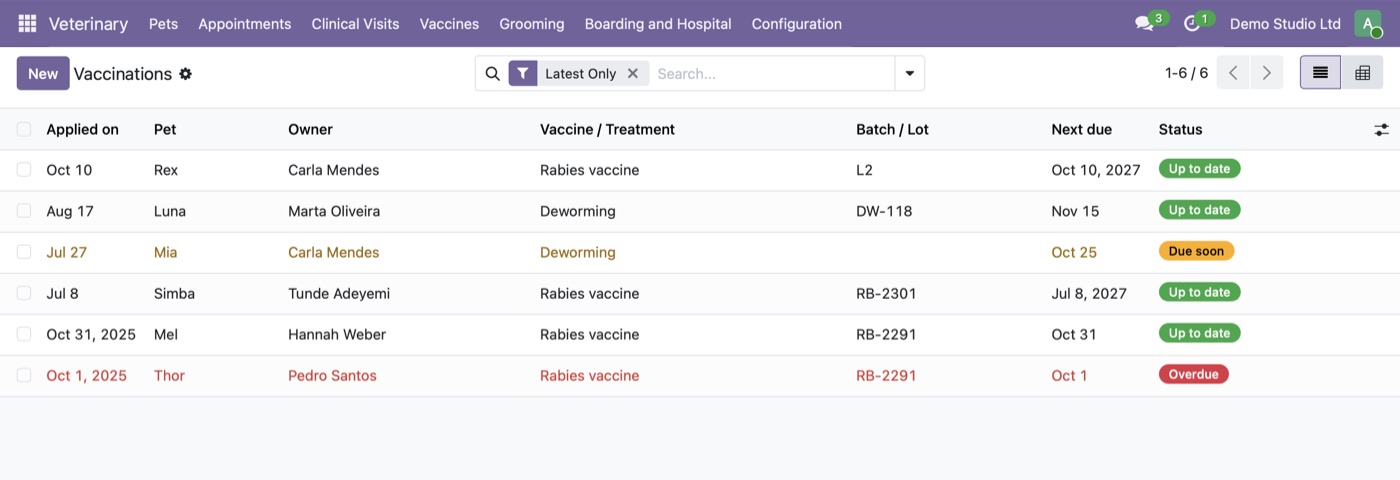Expand the search options dropdown arrow
Image resolution: width=1400 pixels, height=480 pixels.
pyautogui.click(x=909, y=73)
